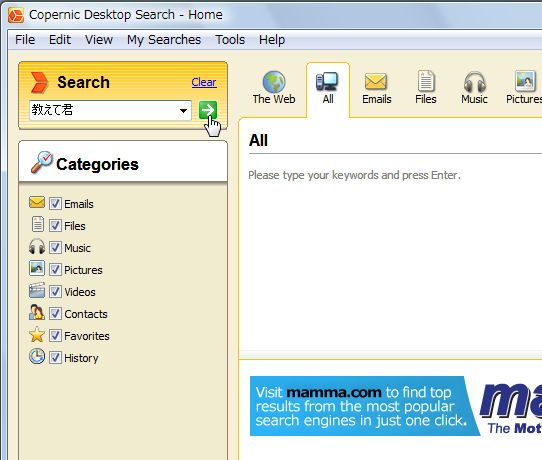Click the Videos label in Categories
The width and height of the screenshot is (542, 460).
(80, 292)
